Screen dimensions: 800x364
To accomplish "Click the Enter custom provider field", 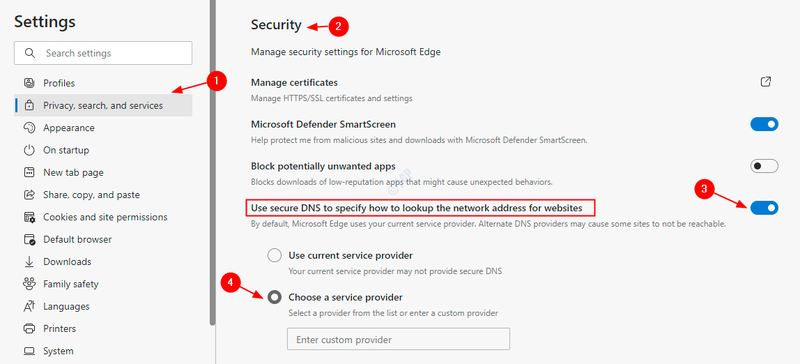I will pos(398,339).
